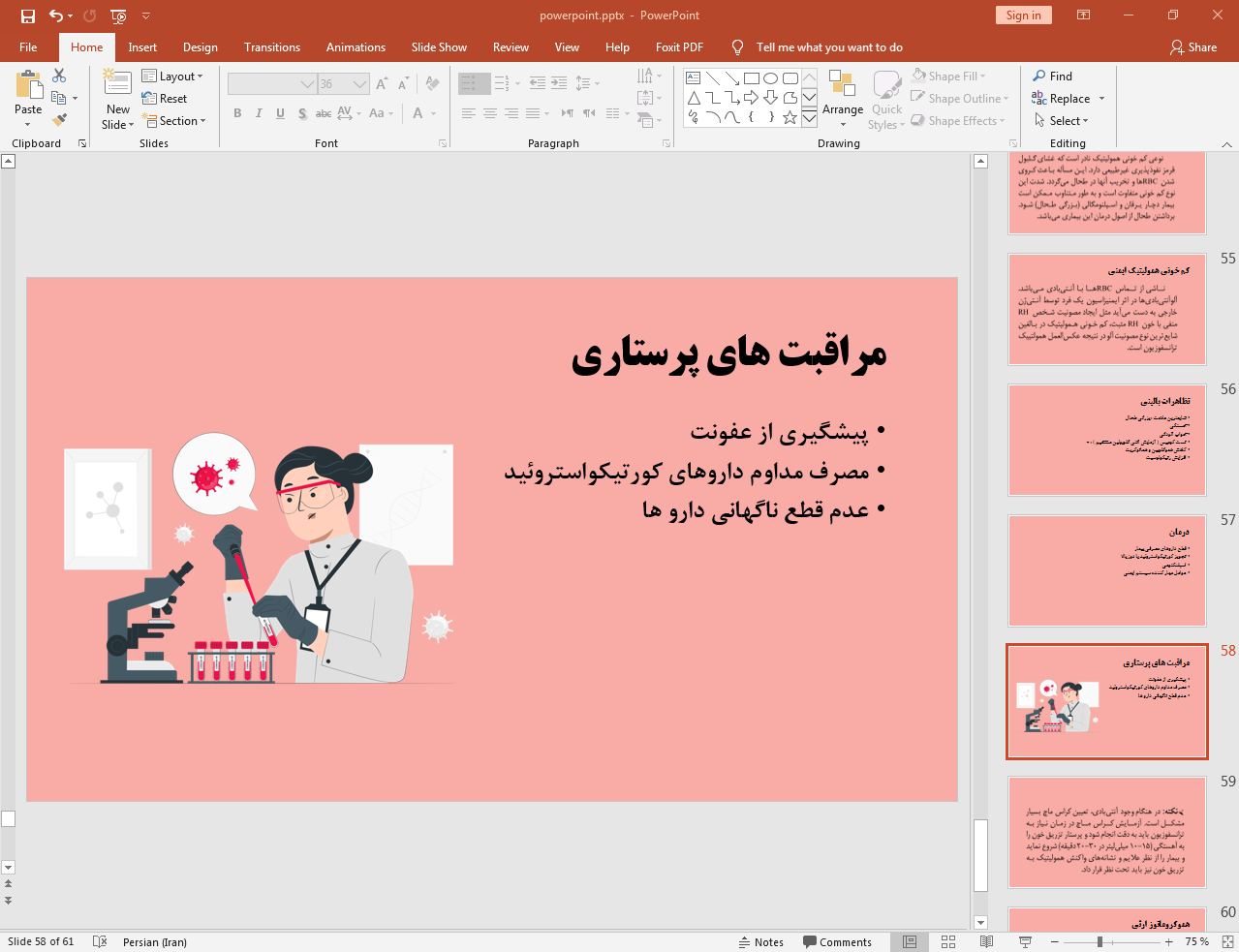The image size is (1239, 952).
Task: Open Quick Styles gallery
Action: pyautogui.click(x=886, y=100)
